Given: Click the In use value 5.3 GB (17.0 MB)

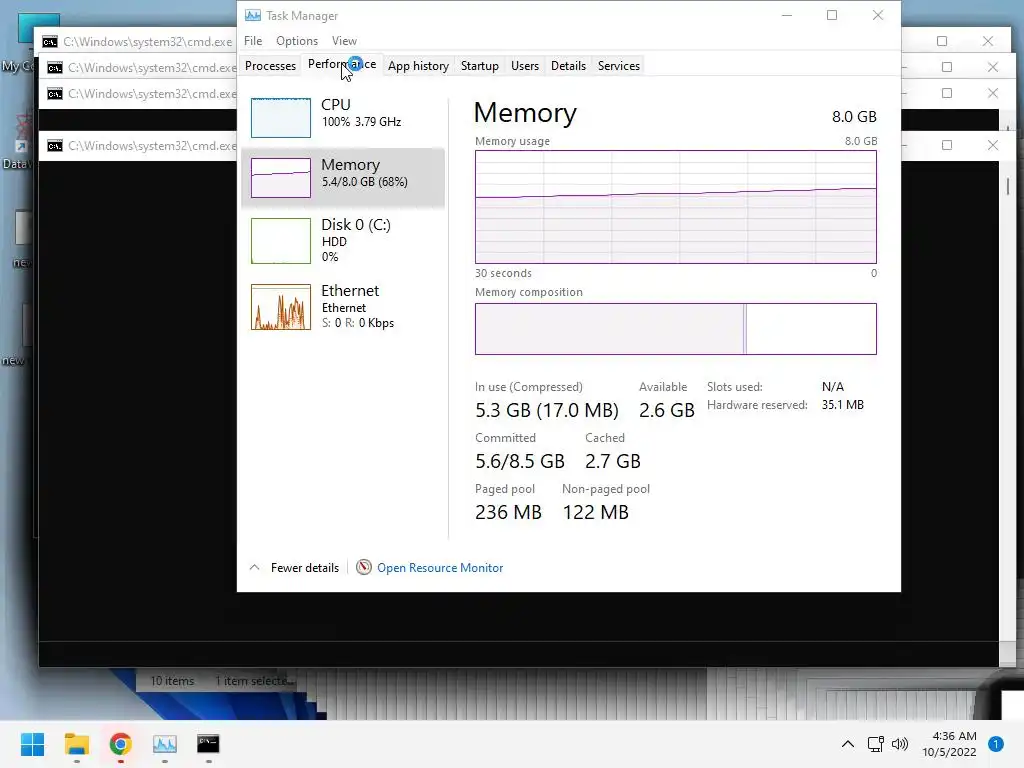Looking at the screenshot, I should click(547, 410).
